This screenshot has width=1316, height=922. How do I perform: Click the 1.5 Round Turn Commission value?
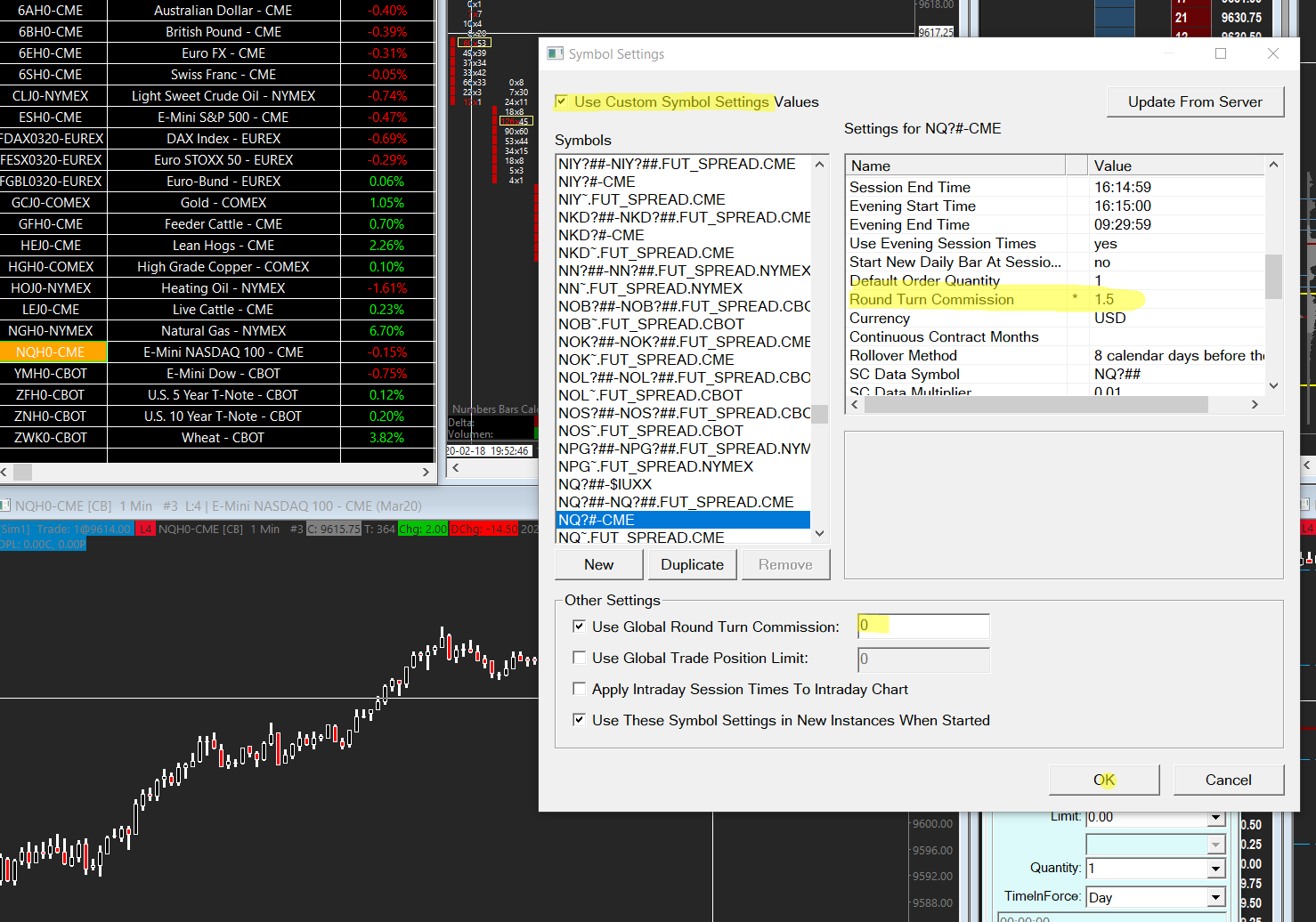click(x=1104, y=299)
